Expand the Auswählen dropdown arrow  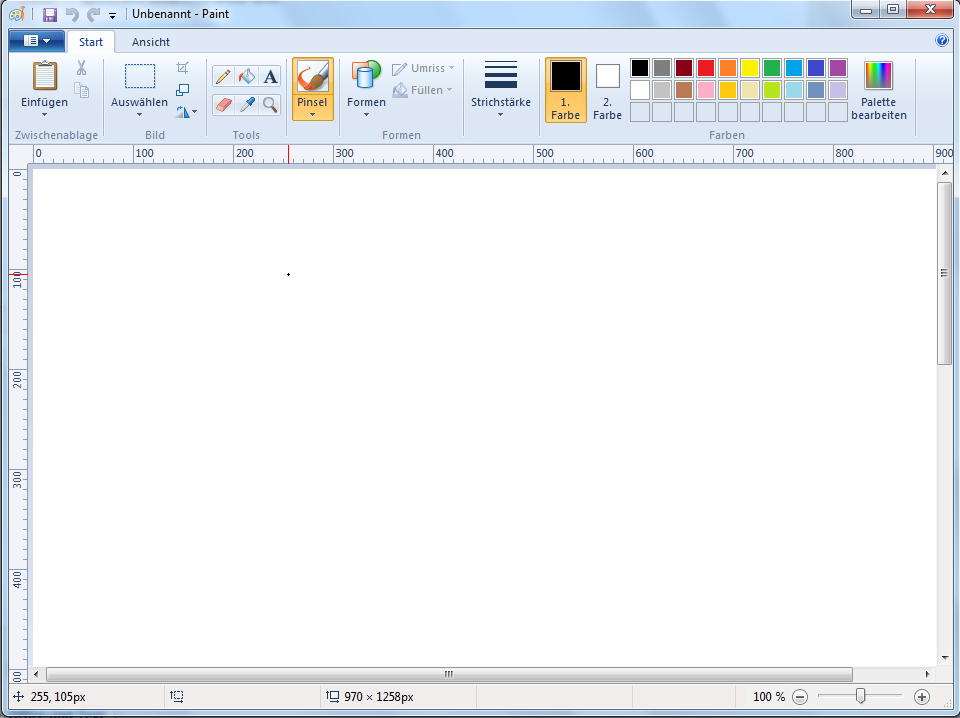point(139,114)
